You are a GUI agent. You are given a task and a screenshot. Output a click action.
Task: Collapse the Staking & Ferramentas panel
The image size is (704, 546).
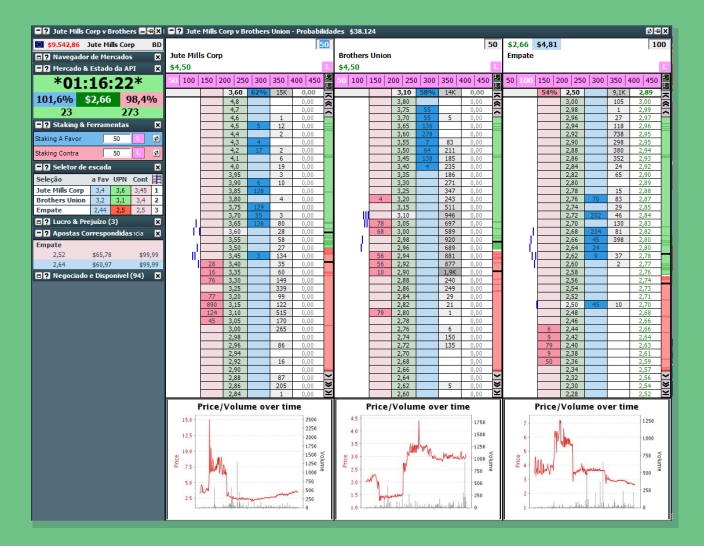39,125
